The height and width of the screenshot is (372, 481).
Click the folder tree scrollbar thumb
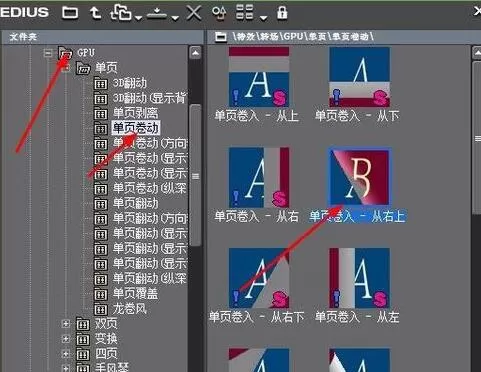195,175
